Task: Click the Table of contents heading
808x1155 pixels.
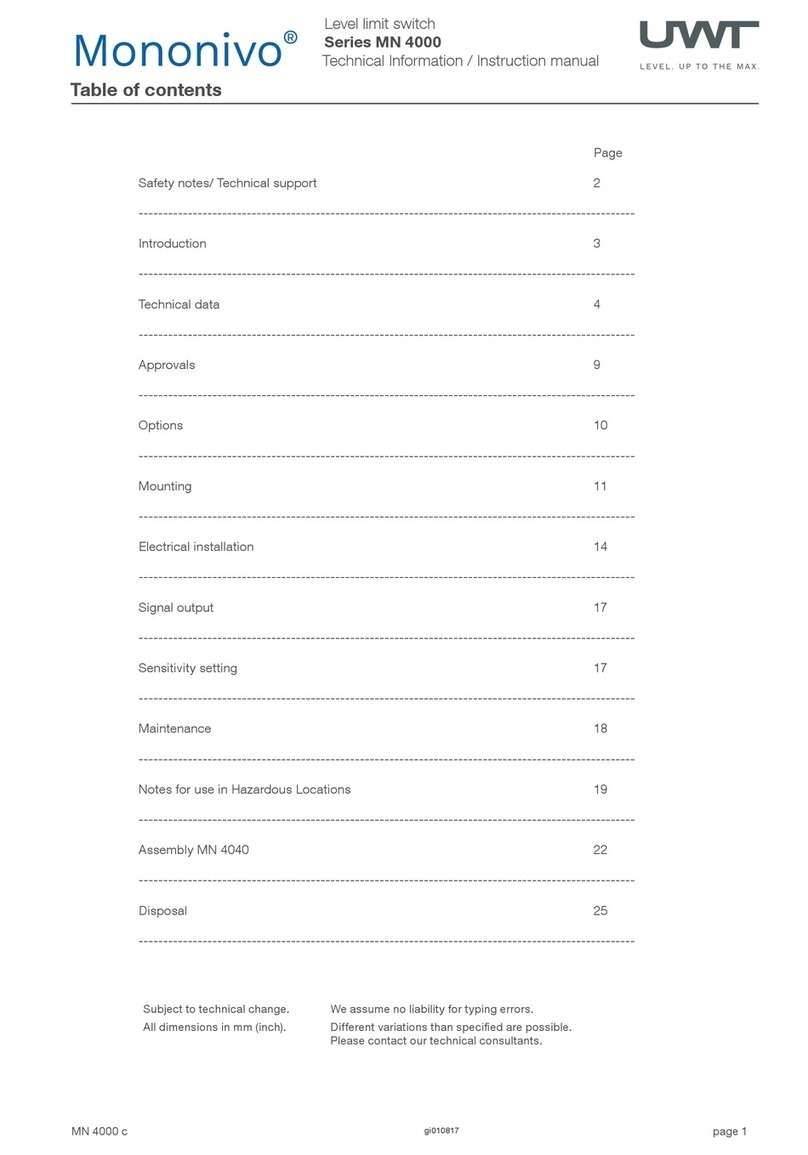Action: (146, 90)
